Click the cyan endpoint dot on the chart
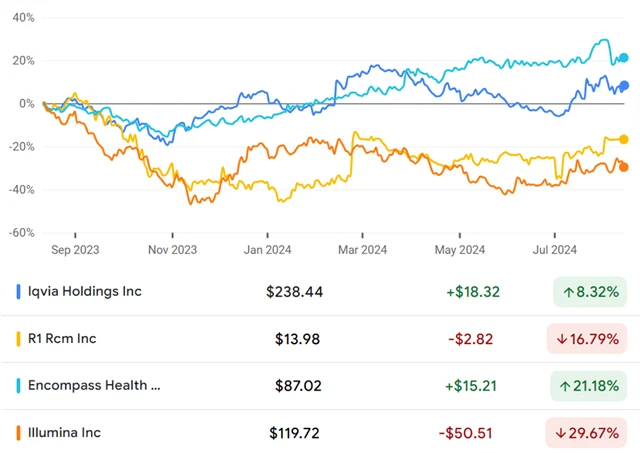 (x=624, y=58)
